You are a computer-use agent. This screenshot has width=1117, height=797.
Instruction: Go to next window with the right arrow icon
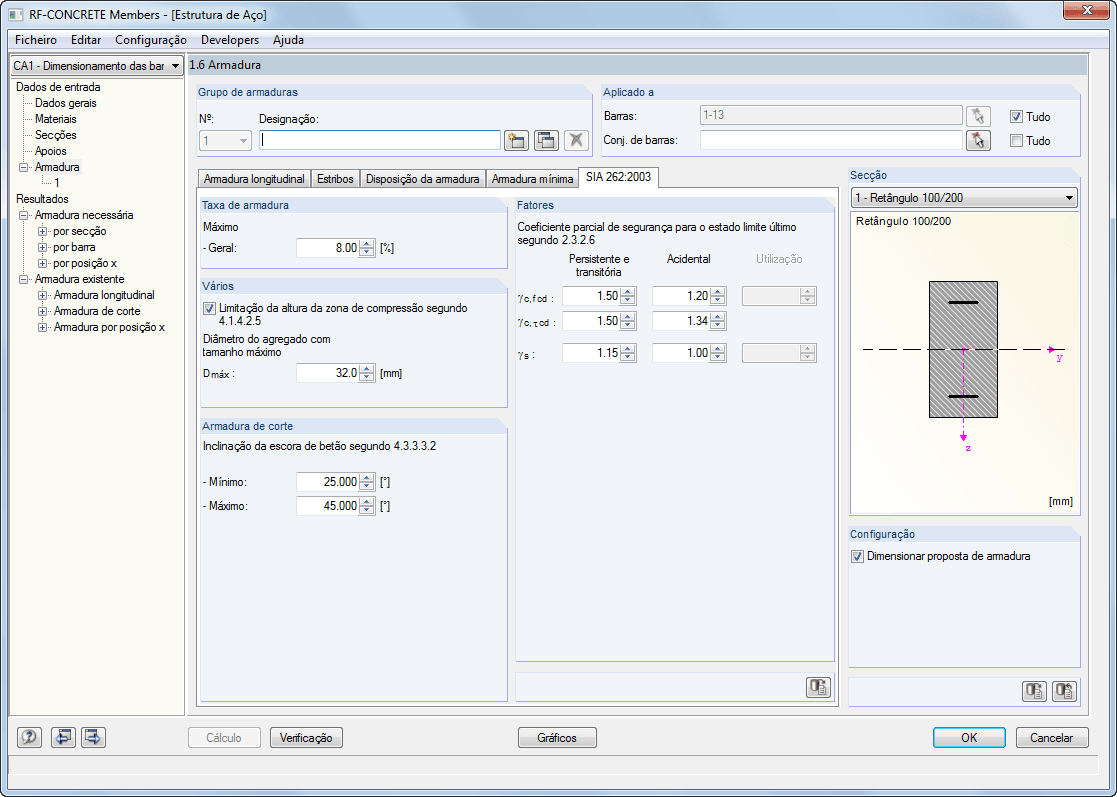(93, 737)
